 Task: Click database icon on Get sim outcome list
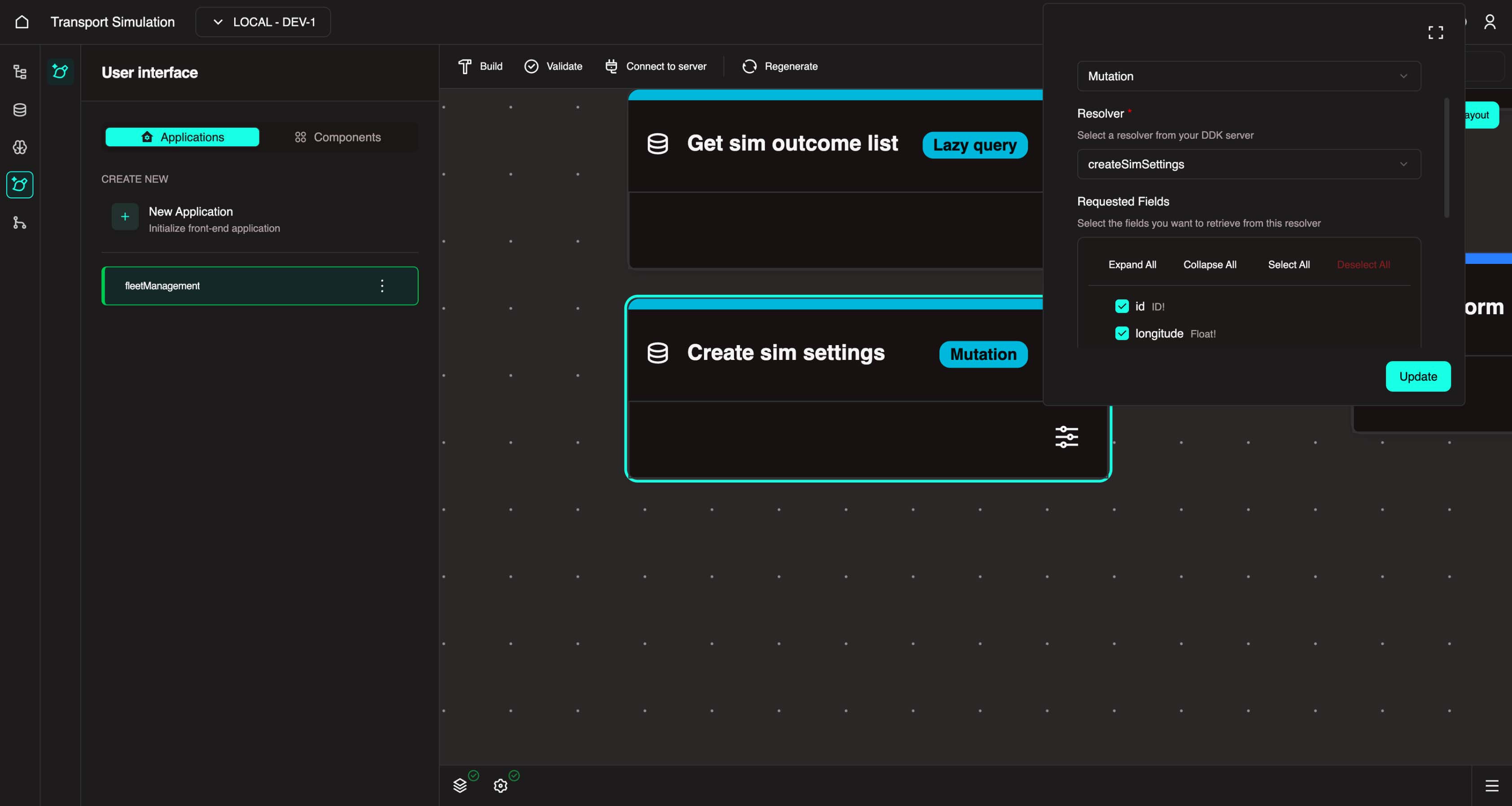[657, 144]
